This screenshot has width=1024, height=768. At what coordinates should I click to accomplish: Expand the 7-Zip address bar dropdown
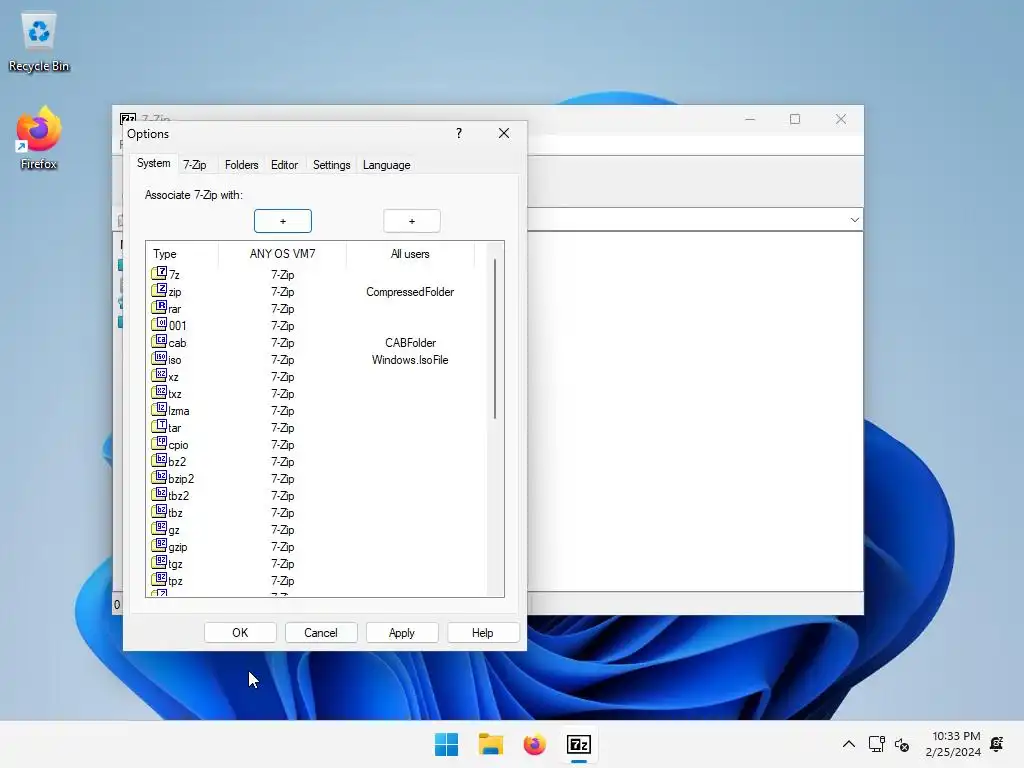854,219
